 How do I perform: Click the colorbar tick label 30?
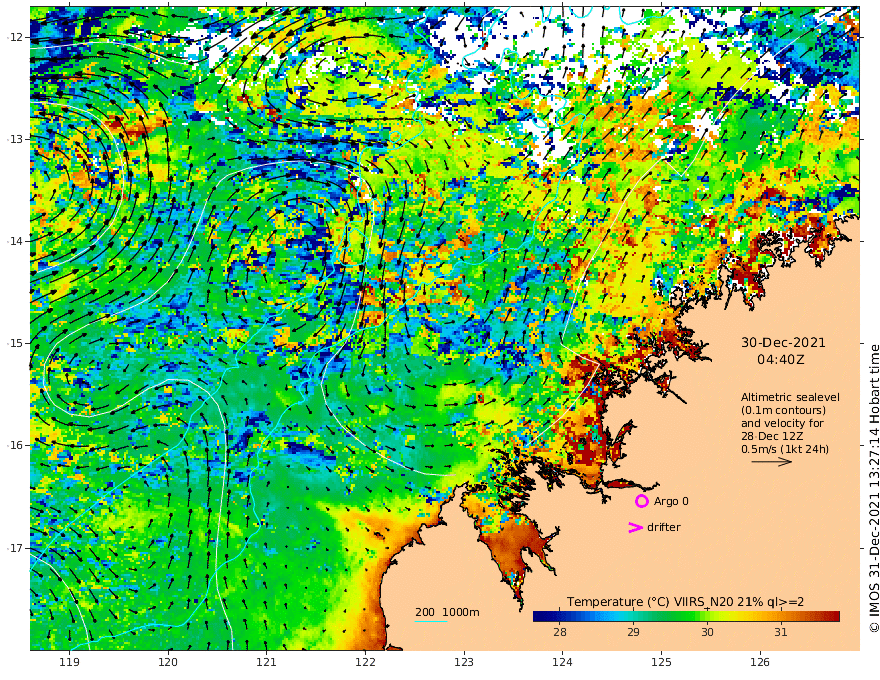pos(707,632)
